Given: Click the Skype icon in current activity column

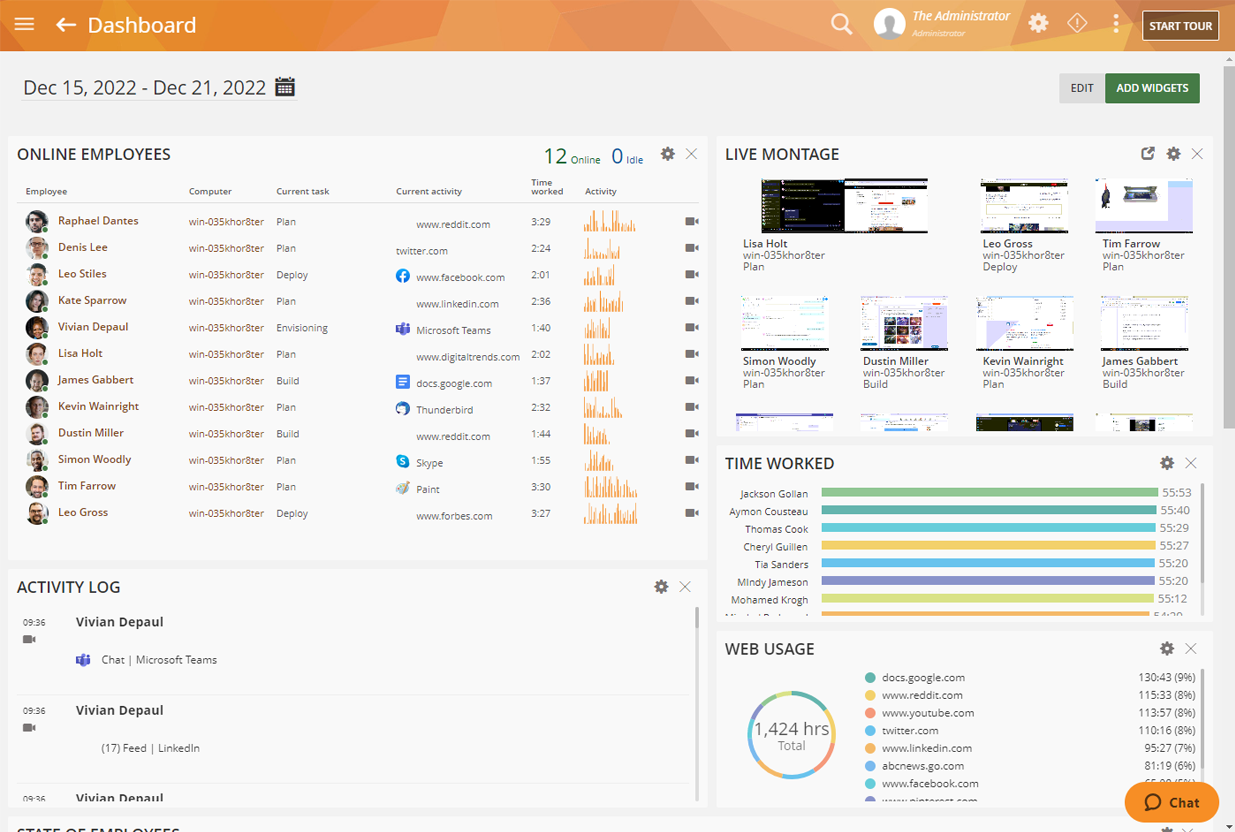Looking at the screenshot, I should (402, 462).
